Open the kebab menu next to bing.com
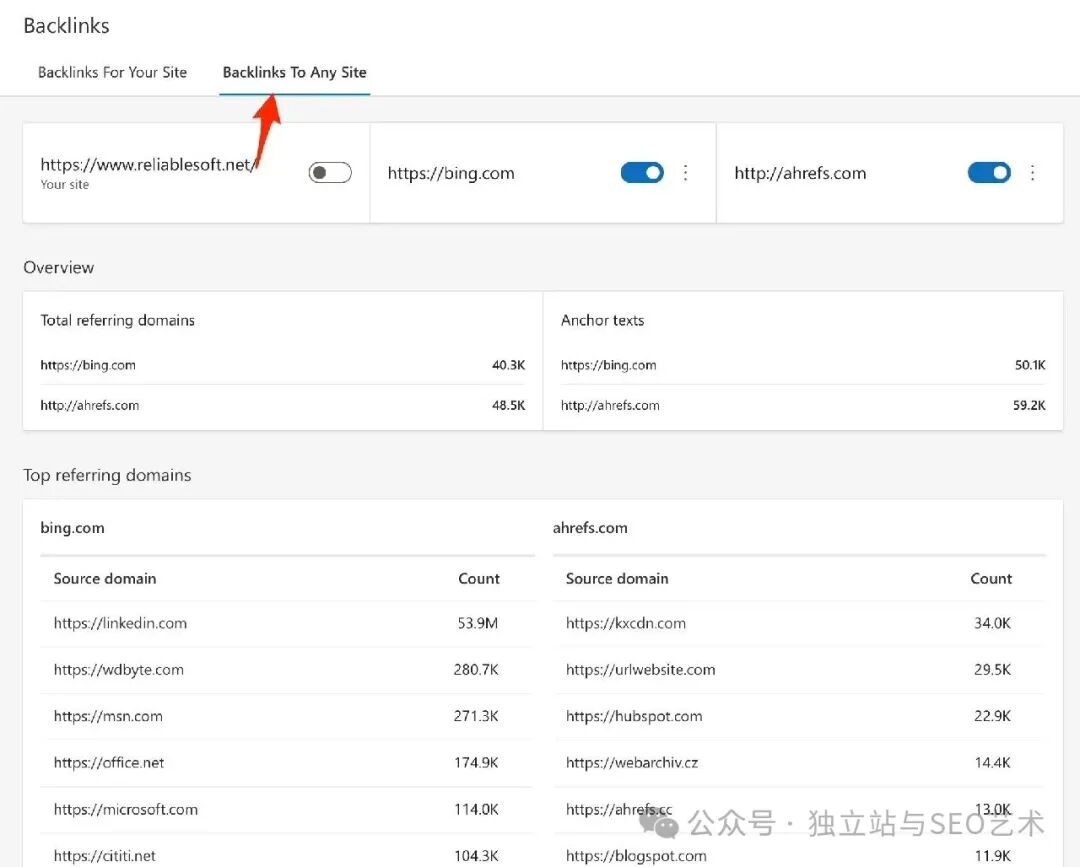Screen dimensions: 1080x867 click(686, 172)
